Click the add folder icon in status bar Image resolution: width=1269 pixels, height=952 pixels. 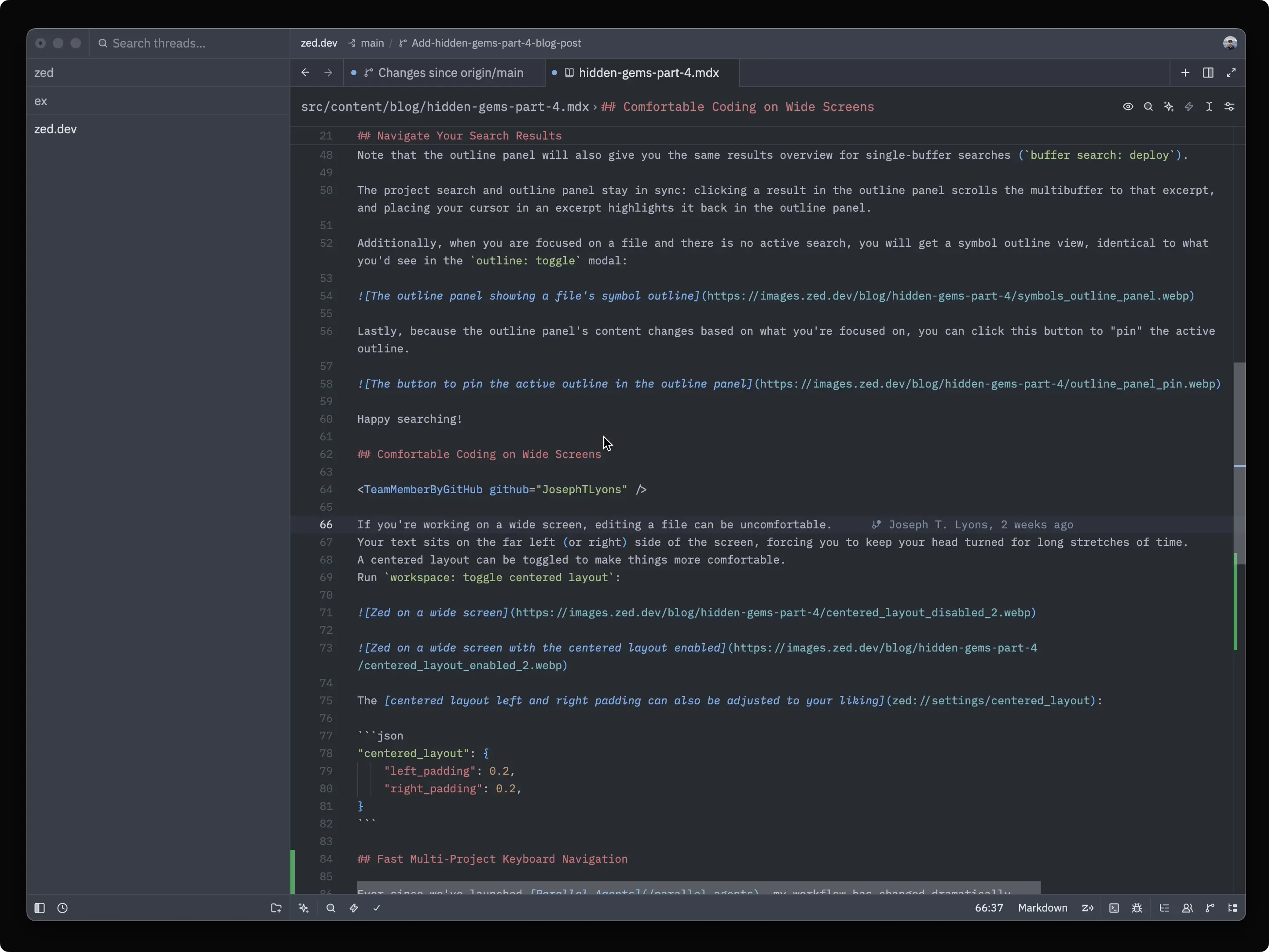pos(276,908)
